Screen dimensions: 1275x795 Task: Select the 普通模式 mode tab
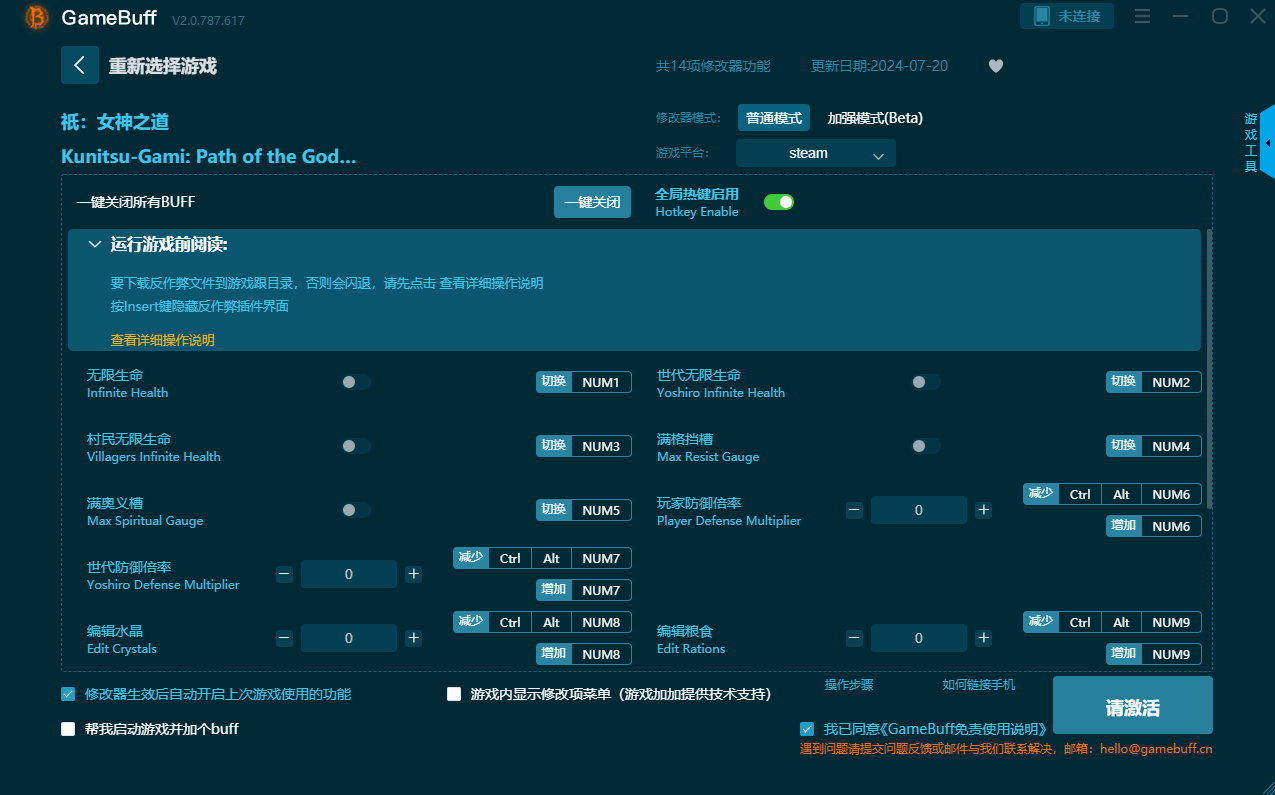point(773,118)
